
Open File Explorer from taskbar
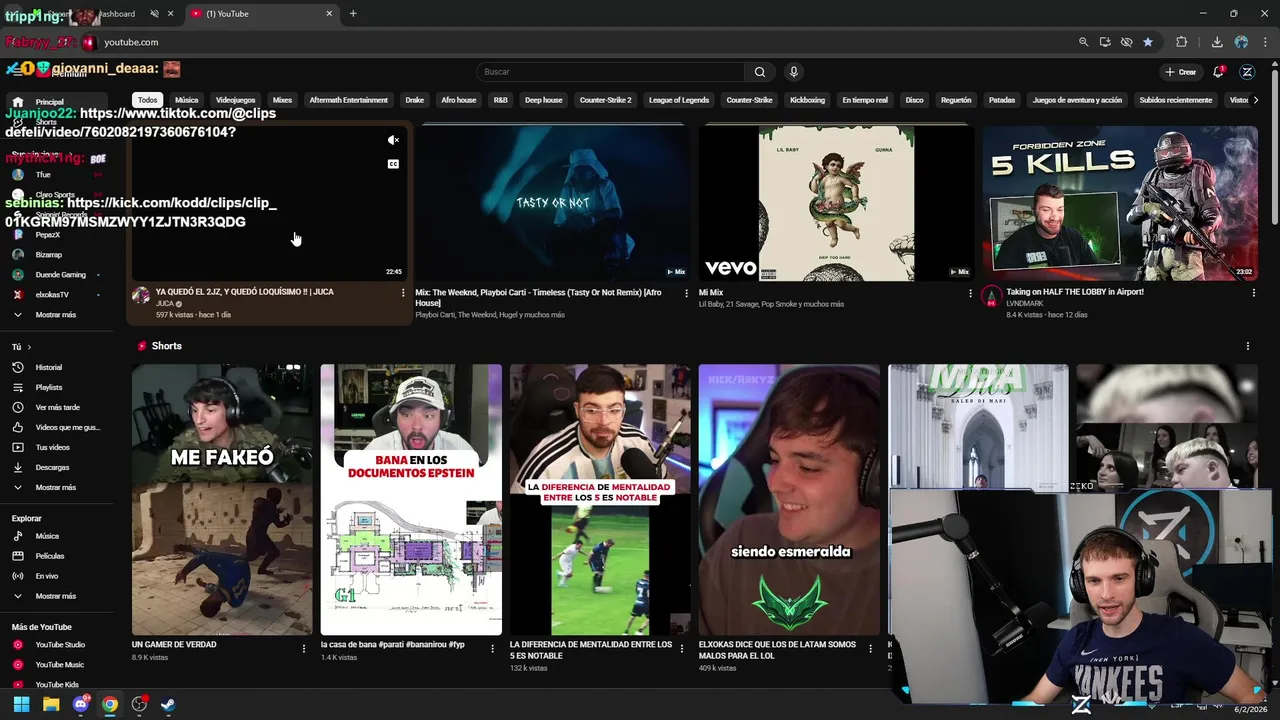pyautogui.click(x=51, y=705)
